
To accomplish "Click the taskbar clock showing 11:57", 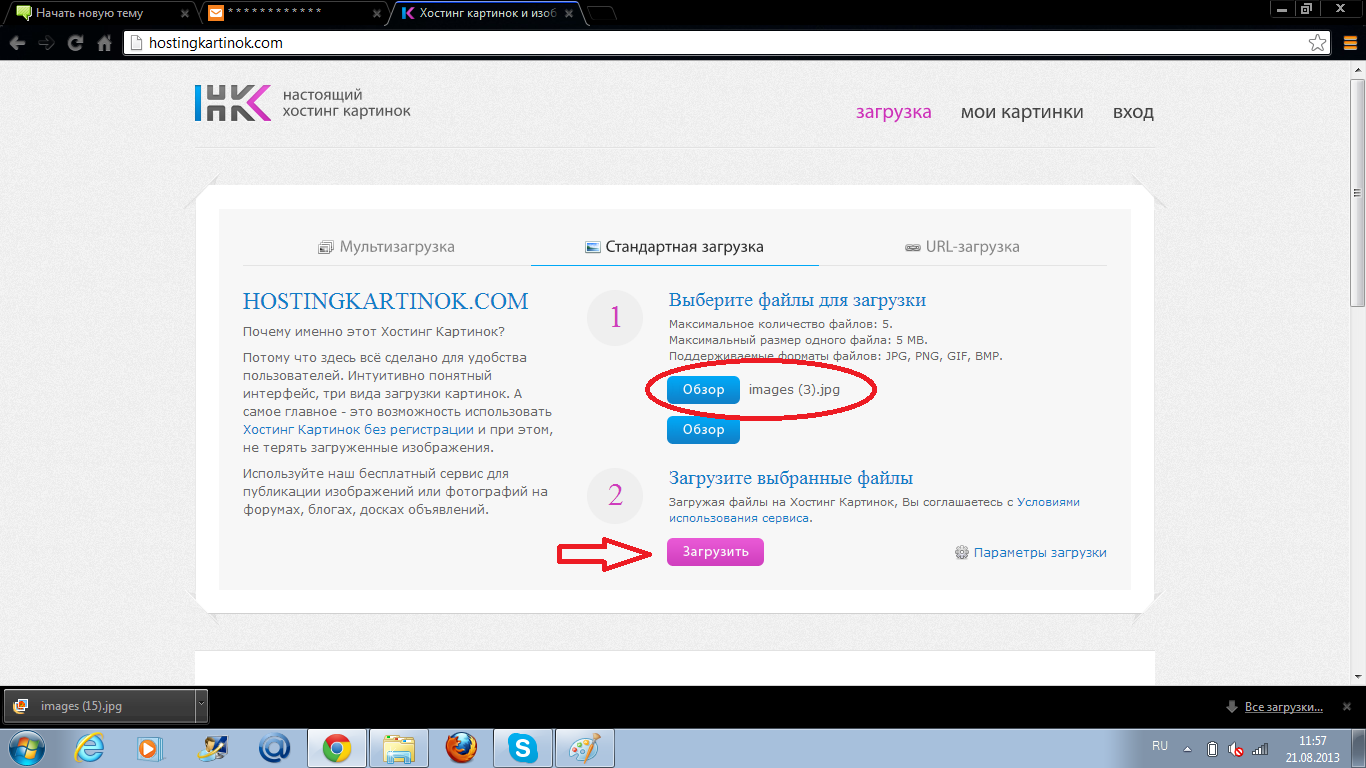I will (1312, 748).
